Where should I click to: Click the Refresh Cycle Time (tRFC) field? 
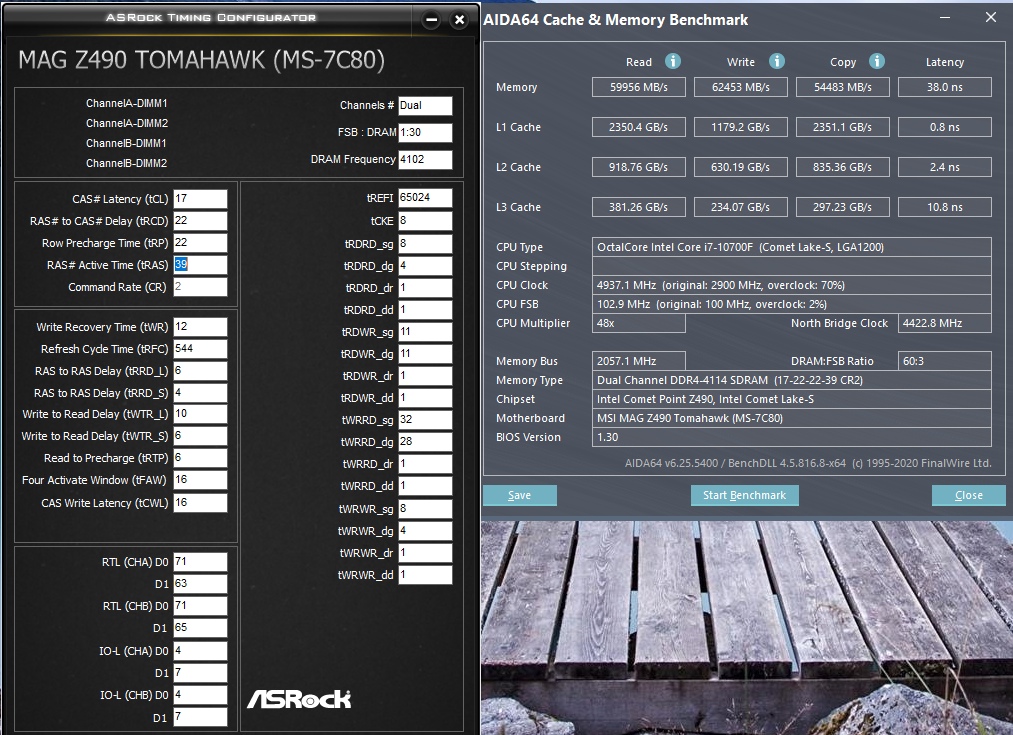pyautogui.click(x=200, y=349)
